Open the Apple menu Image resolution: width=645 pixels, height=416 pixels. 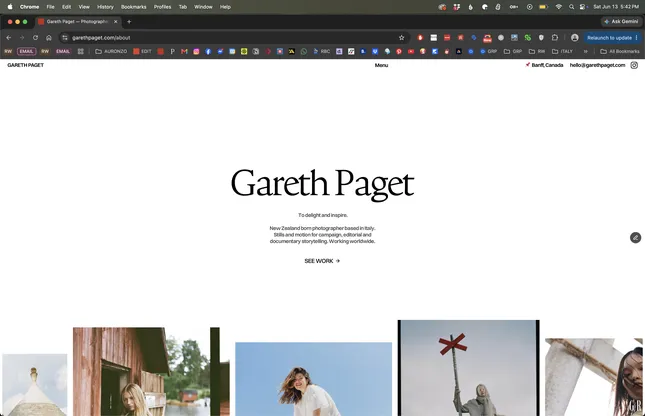pos(10,7)
